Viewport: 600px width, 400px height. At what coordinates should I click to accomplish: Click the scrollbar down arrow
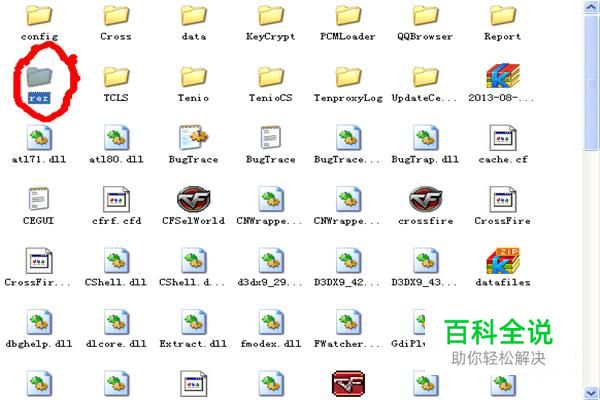[592, 392]
